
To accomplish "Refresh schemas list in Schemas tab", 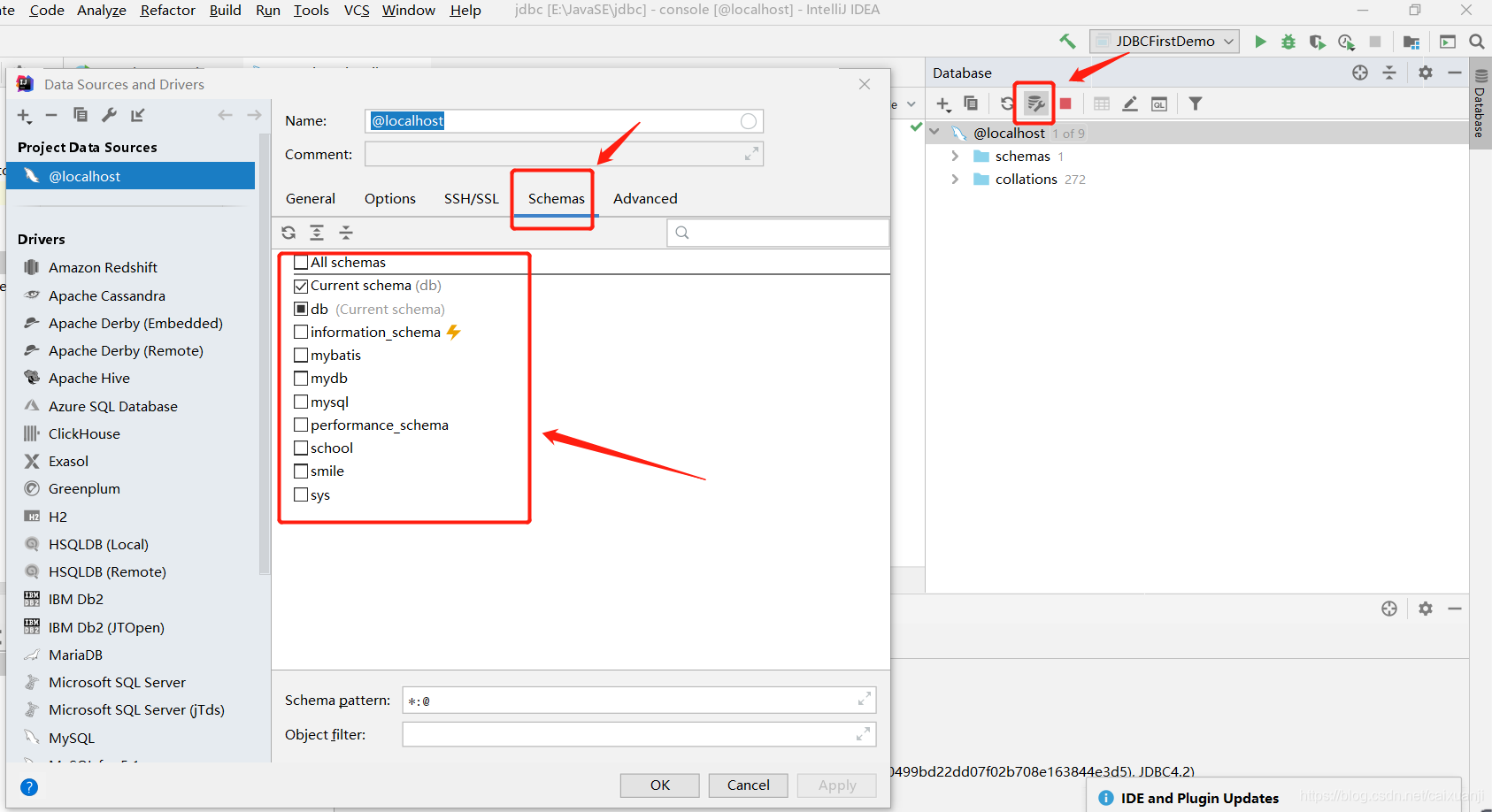I will 288,233.
